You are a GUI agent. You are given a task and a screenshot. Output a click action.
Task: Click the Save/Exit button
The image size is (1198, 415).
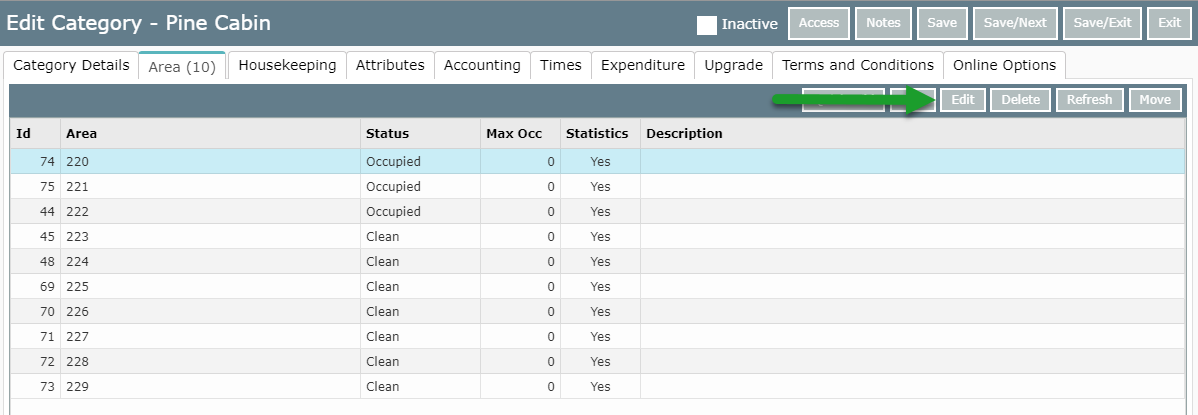click(1102, 24)
